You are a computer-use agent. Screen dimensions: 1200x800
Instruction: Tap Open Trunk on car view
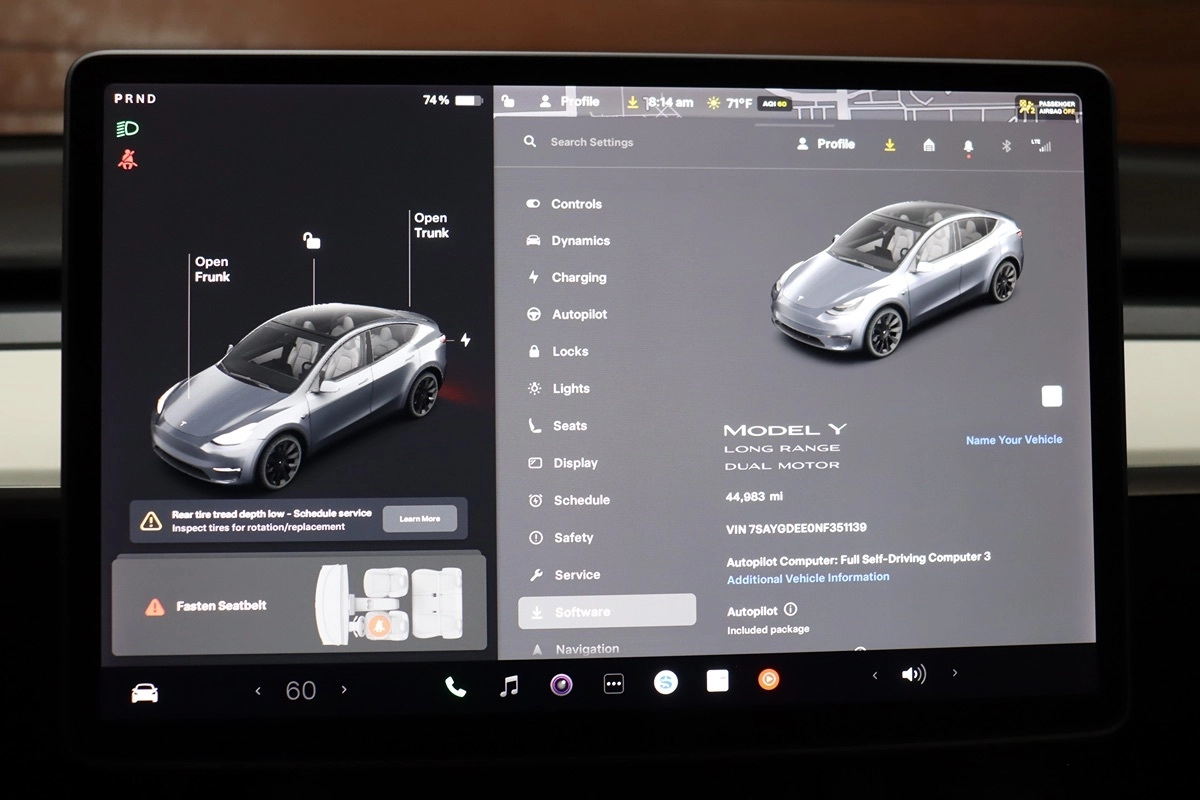(431, 225)
